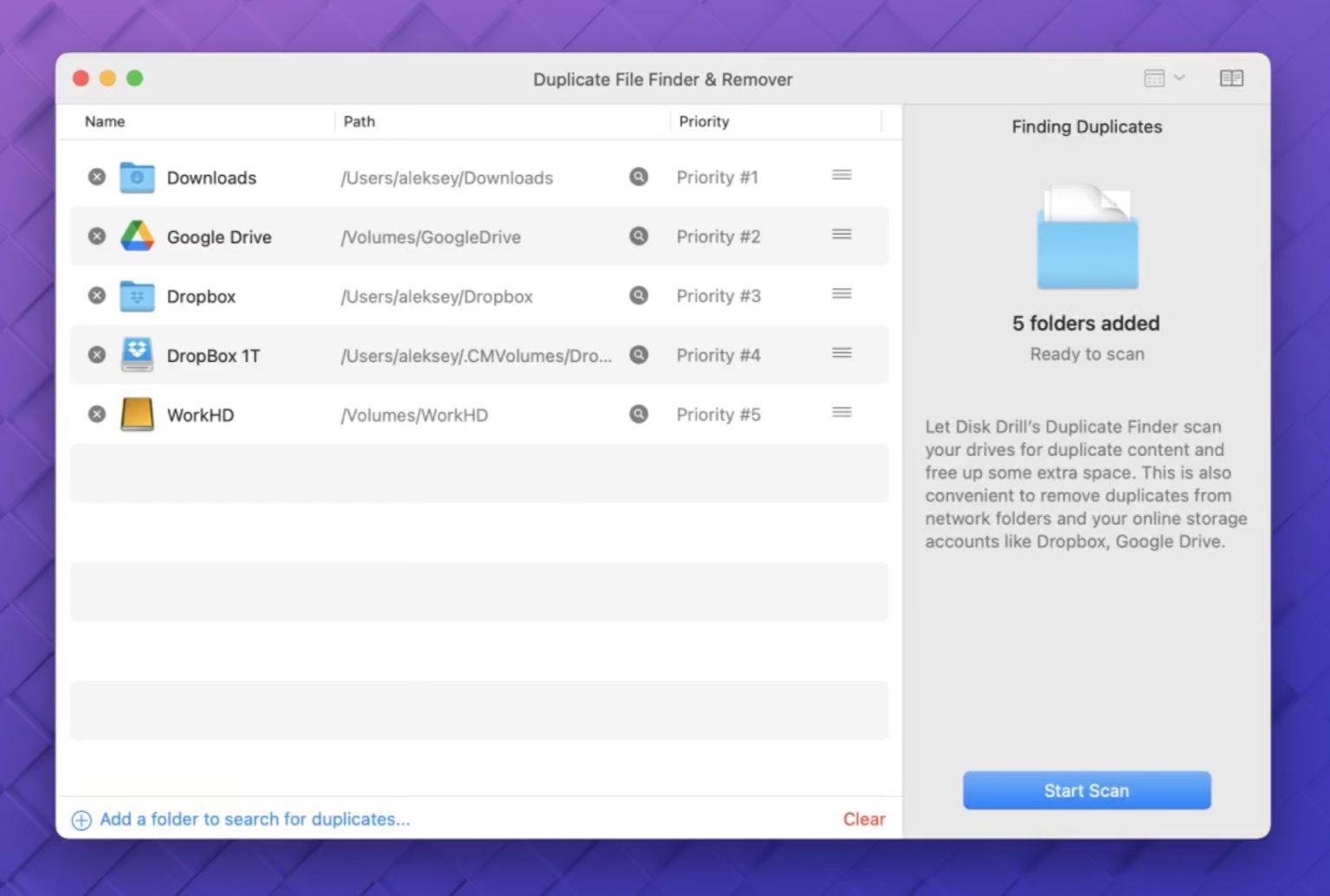Click magnifier icon for Dropbox path

coord(639,296)
